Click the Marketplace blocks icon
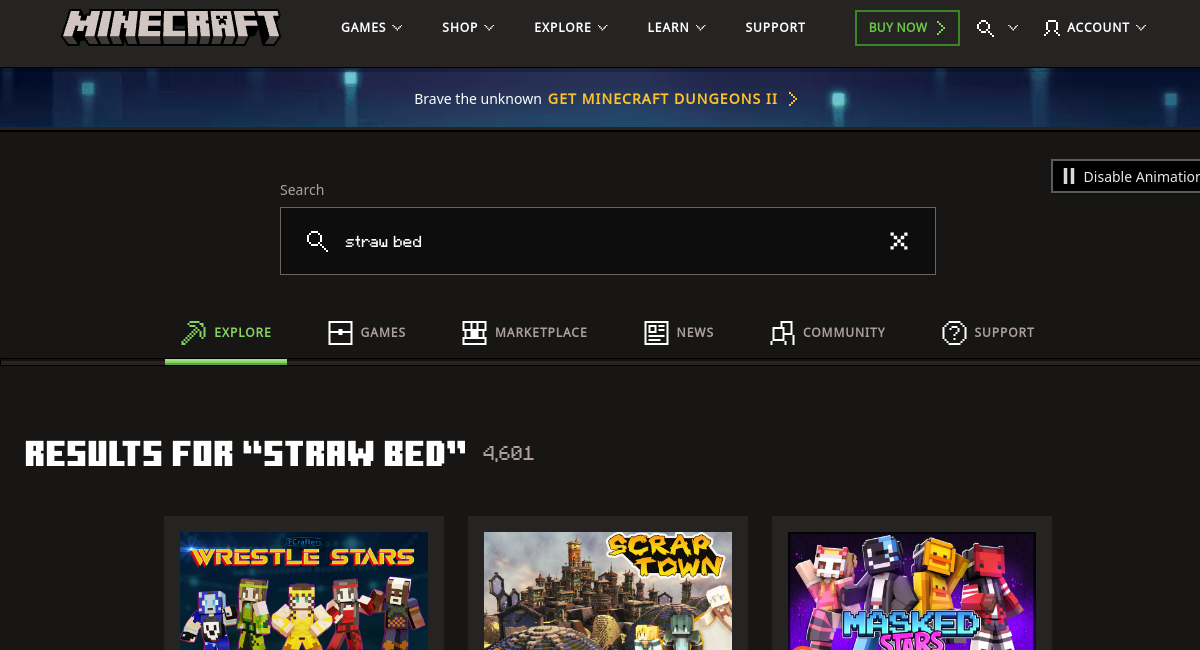This screenshot has height=650, width=1200. point(474,333)
